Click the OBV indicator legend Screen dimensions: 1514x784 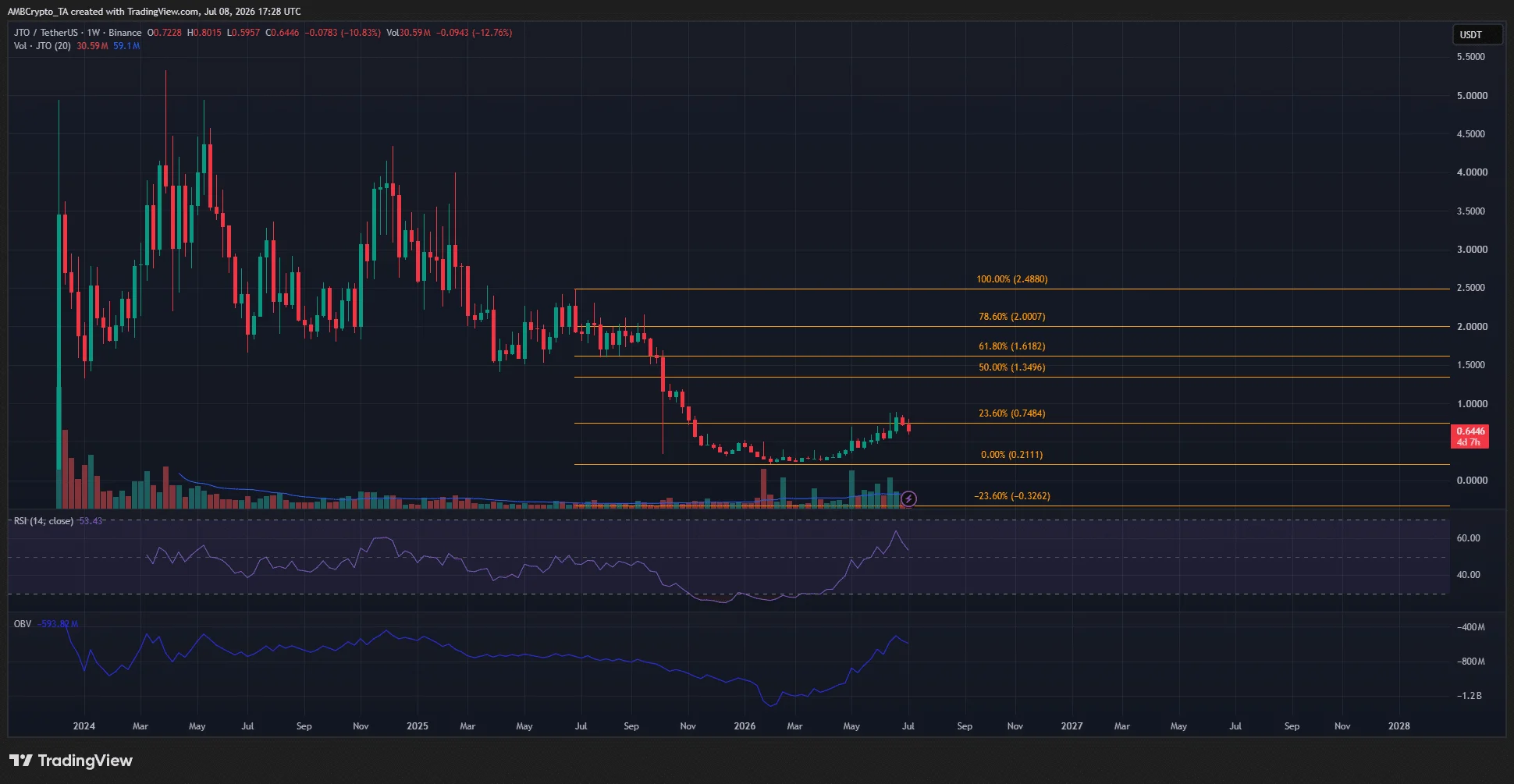click(23, 624)
